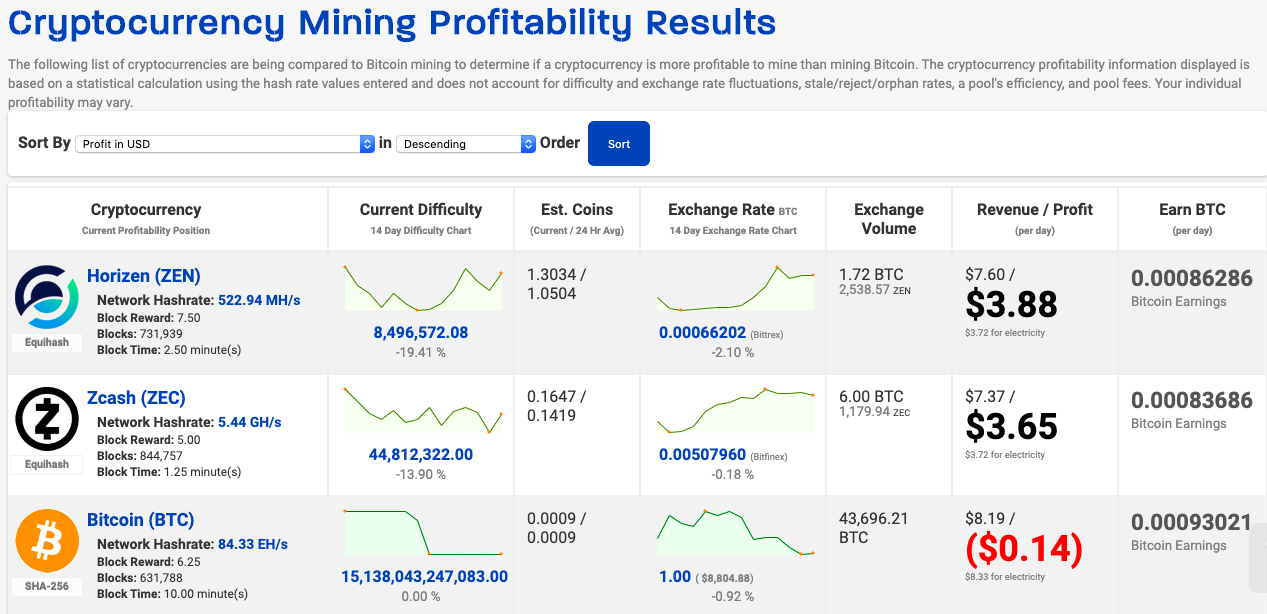Open the Zcash (ZEC) coin link
Image resolution: width=1267 pixels, height=614 pixels.
point(136,398)
